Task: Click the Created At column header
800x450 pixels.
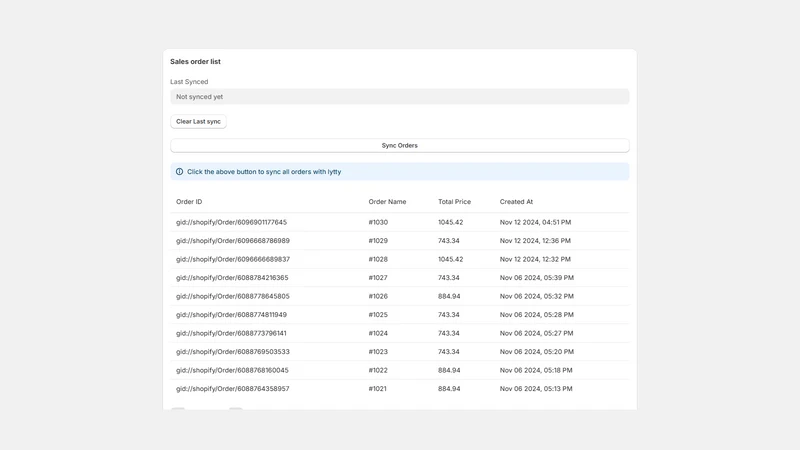Action: [x=516, y=202]
